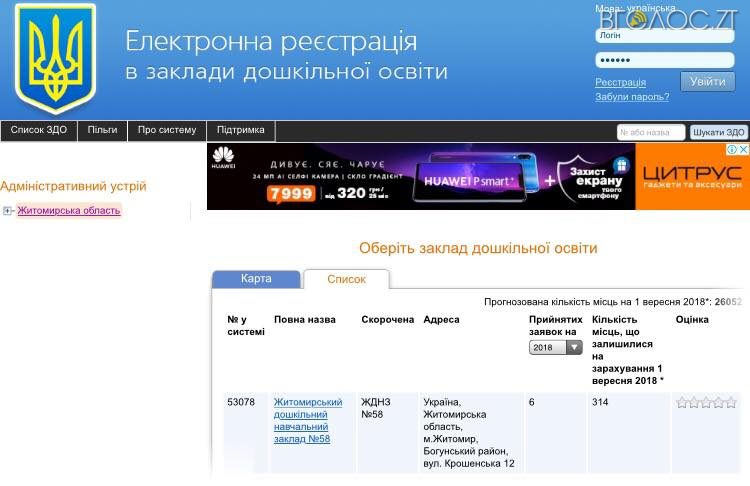Click the first rating star for ЖДНЗ №58

[x=682, y=403]
